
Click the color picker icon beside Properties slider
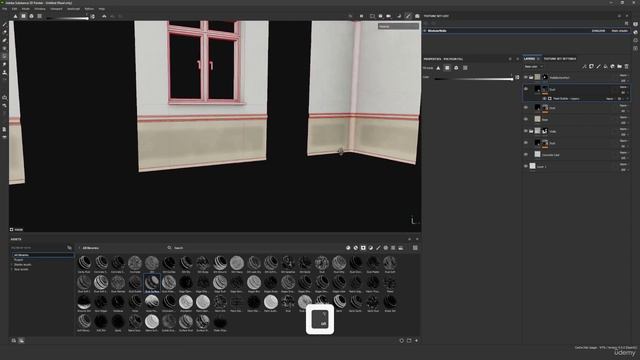pyautogui.click(x=517, y=77)
